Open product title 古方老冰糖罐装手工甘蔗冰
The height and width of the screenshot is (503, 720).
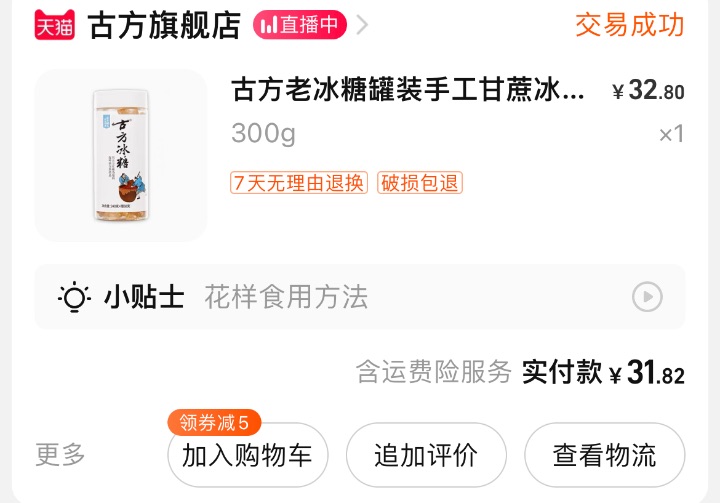tap(408, 90)
